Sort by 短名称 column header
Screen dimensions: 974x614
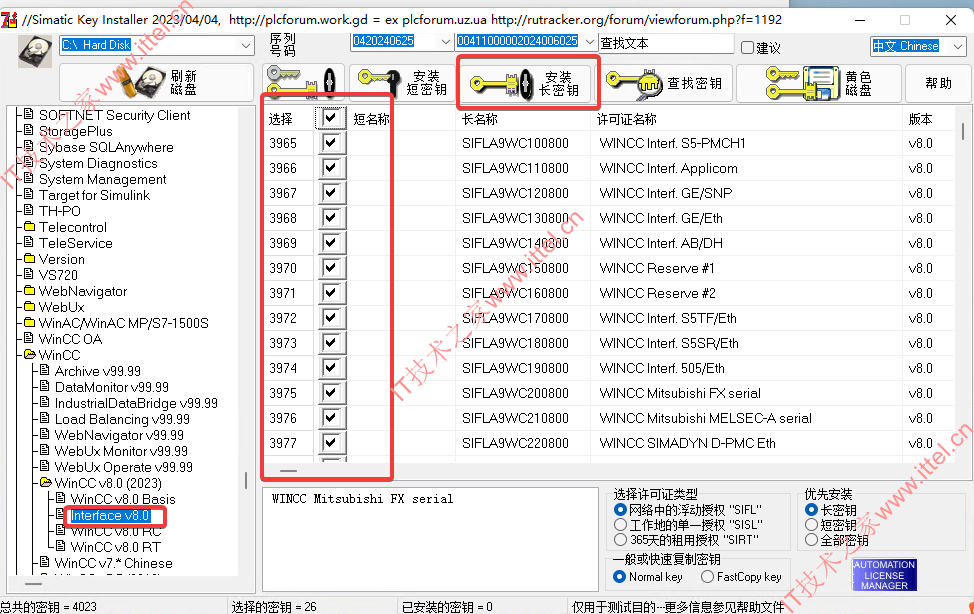pyautogui.click(x=371, y=119)
